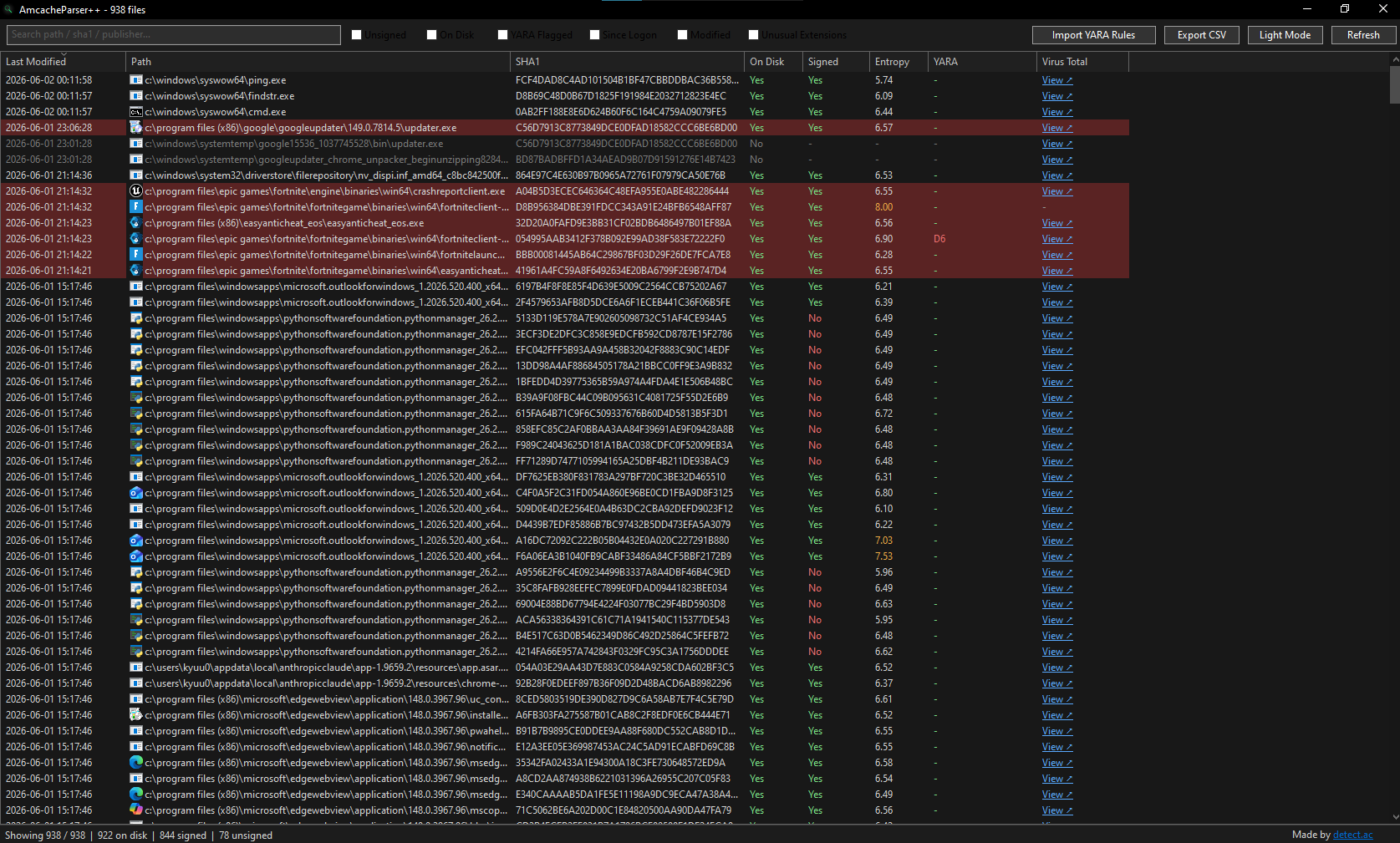
Task: Click the file icon on row 6197B4F8F8E85
Action: coord(135,287)
